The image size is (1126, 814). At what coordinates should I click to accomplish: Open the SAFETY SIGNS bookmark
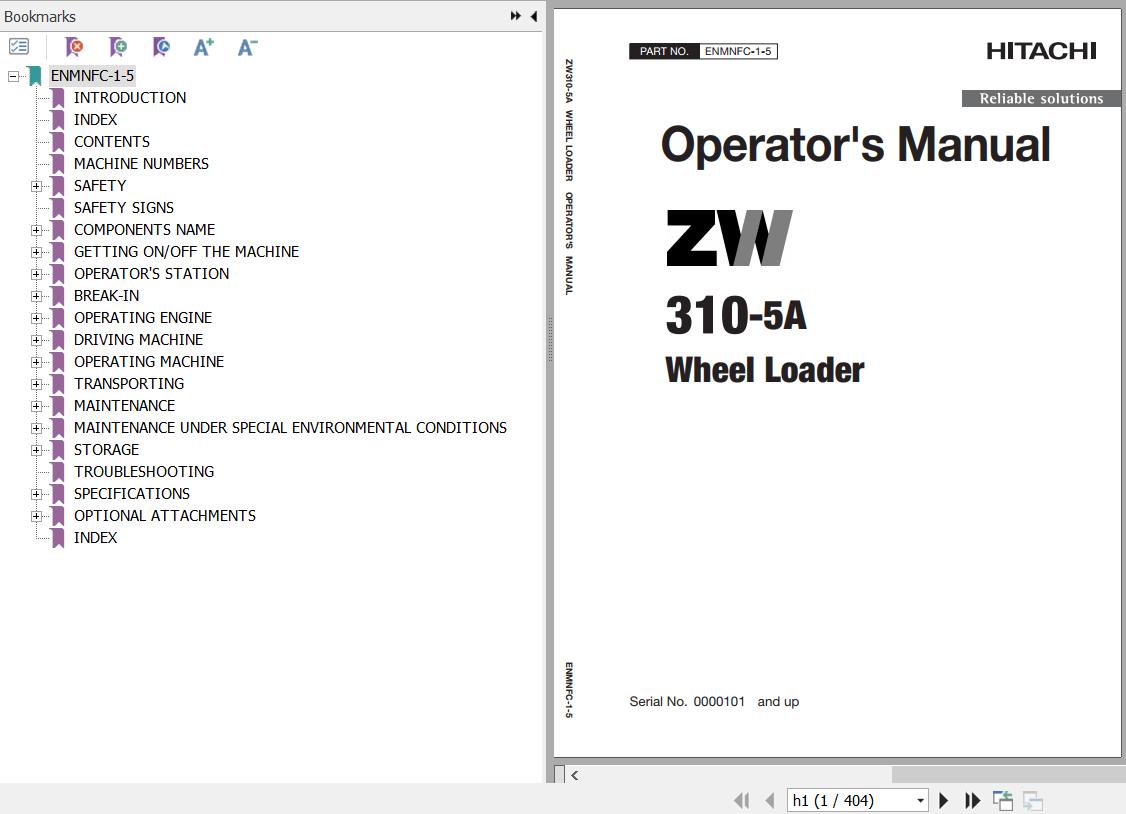click(124, 207)
